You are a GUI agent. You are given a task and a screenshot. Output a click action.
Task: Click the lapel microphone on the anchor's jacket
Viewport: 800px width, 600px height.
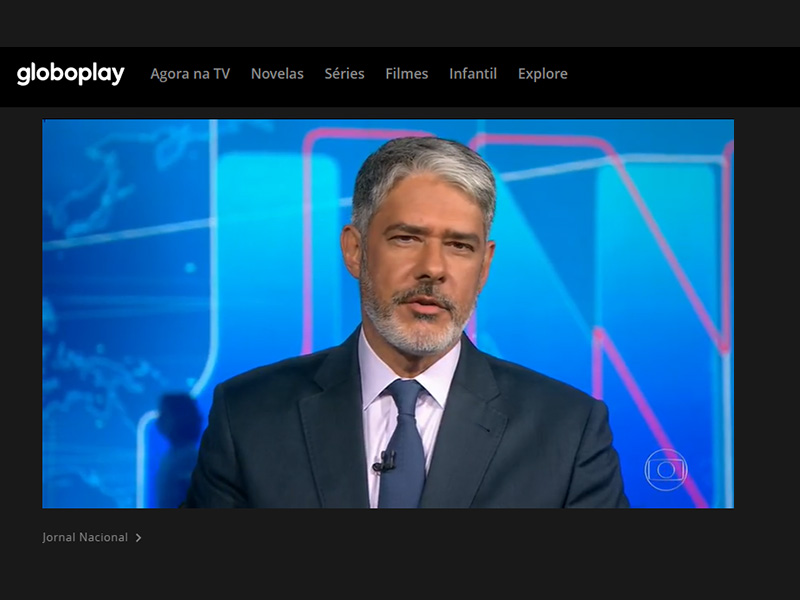384,461
